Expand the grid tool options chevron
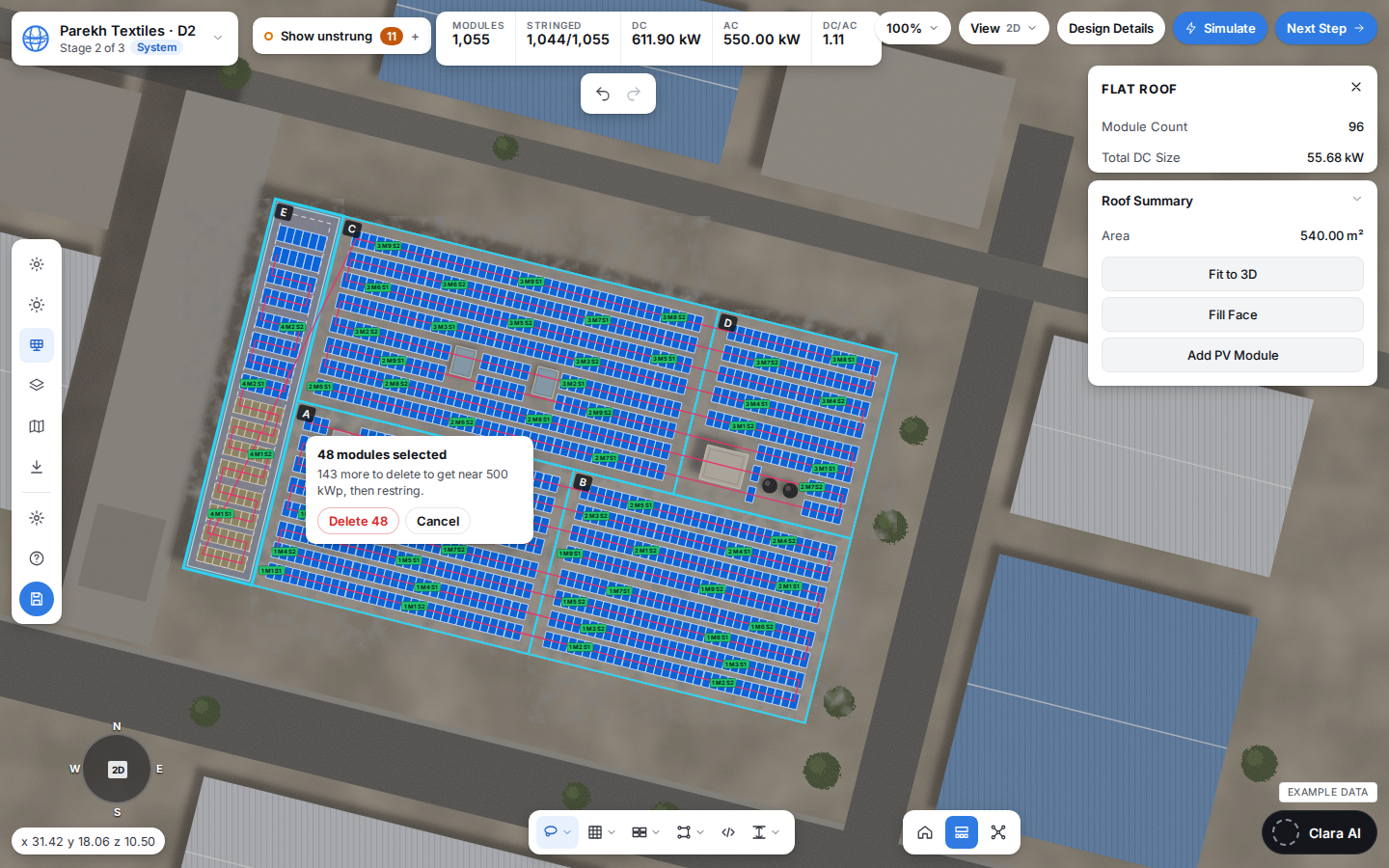The width and height of the screenshot is (1389, 868). point(612,832)
